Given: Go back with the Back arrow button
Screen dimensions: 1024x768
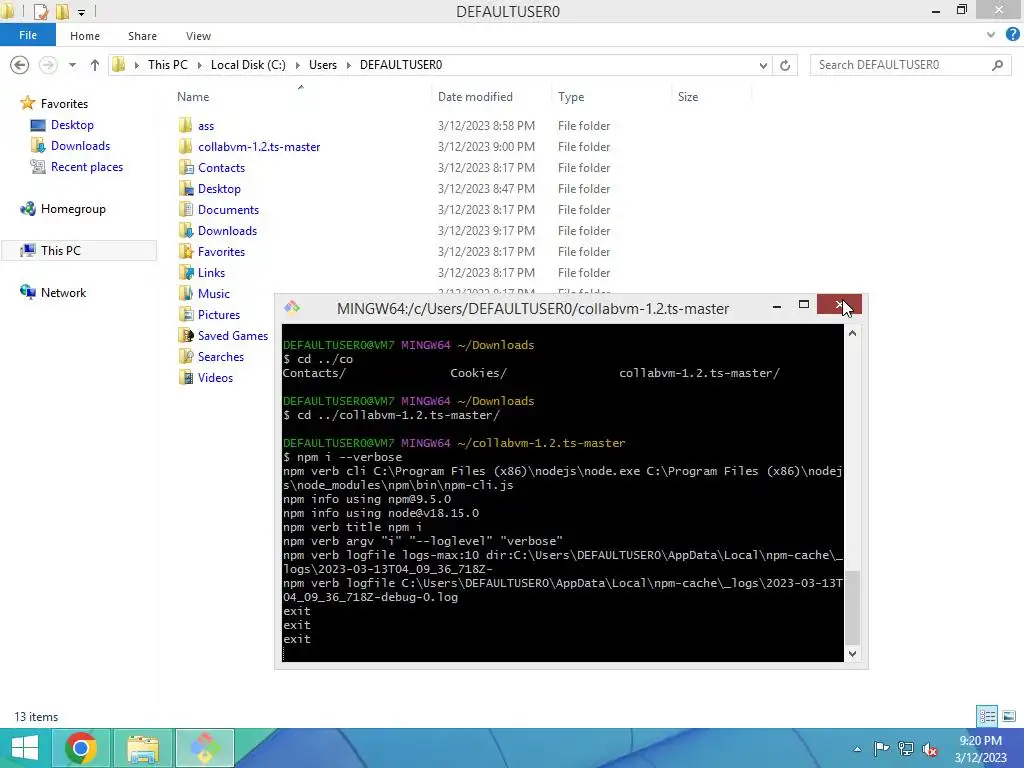Looking at the screenshot, I should [20, 65].
